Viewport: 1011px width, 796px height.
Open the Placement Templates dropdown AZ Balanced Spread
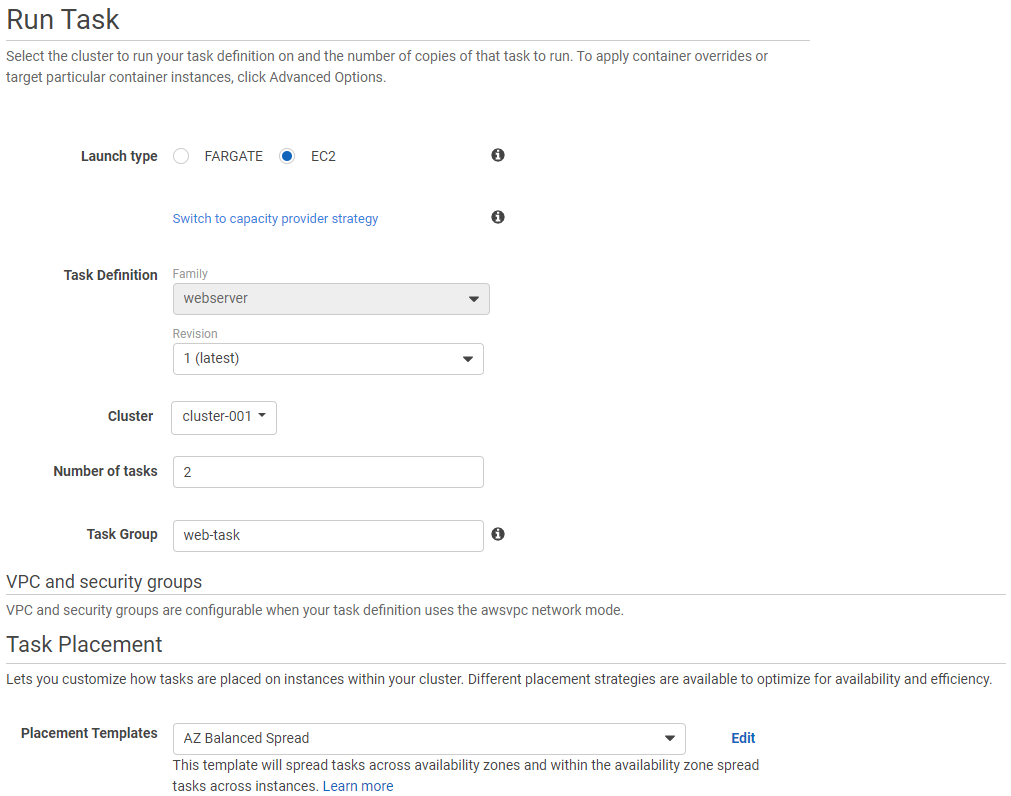[x=429, y=739]
